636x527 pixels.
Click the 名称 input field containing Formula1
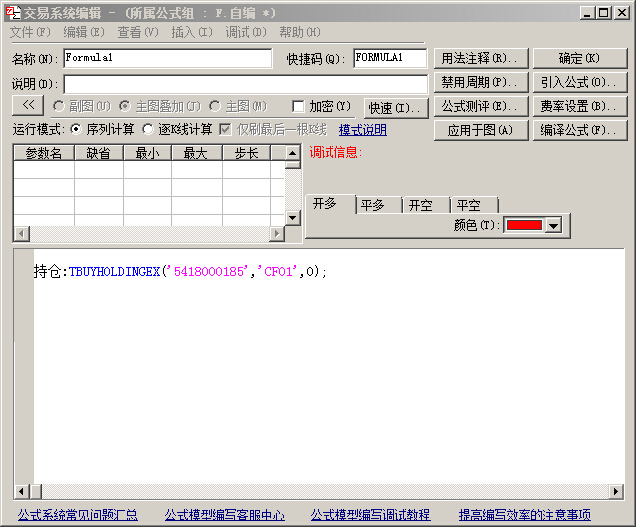pos(168,58)
